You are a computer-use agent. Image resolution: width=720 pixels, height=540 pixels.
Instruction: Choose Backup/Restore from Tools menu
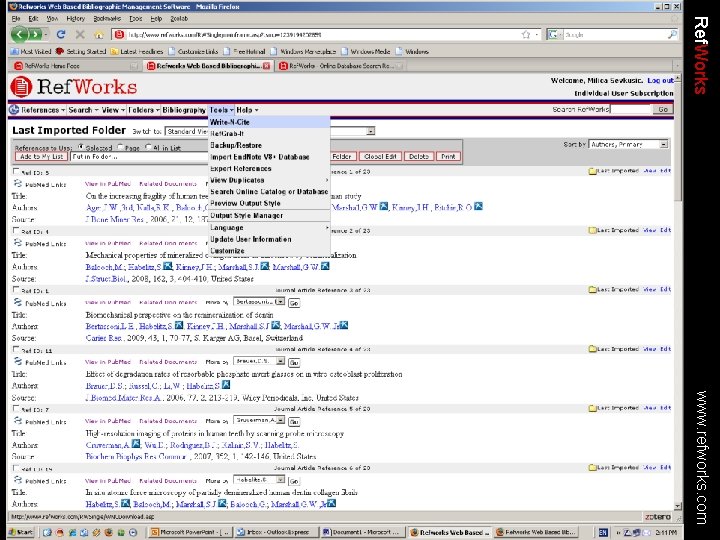pyautogui.click(x=269, y=145)
